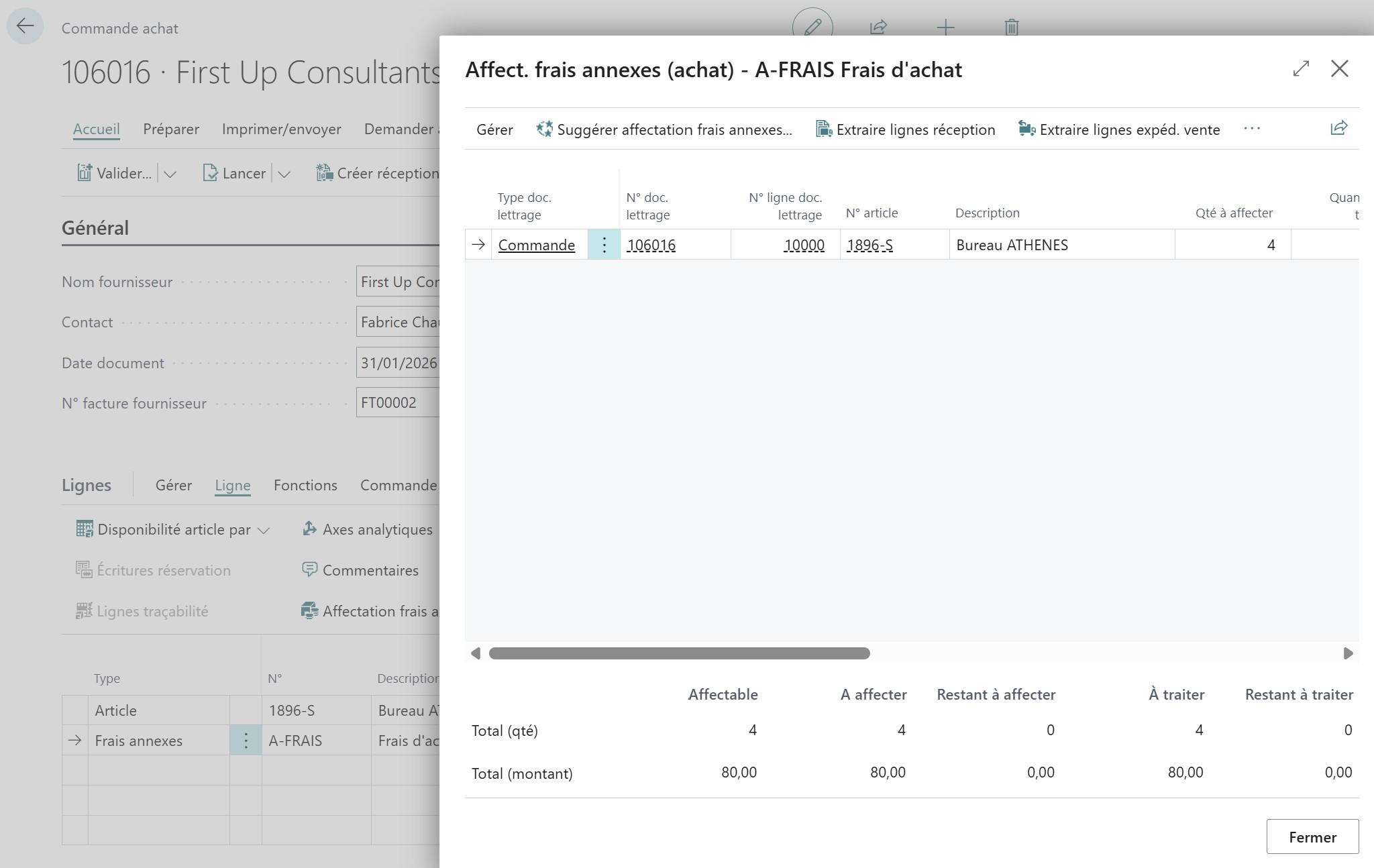Expand the Lancer dropdown arrow
The height and width of the screenshot is (868, 1374).
[284, 174]
